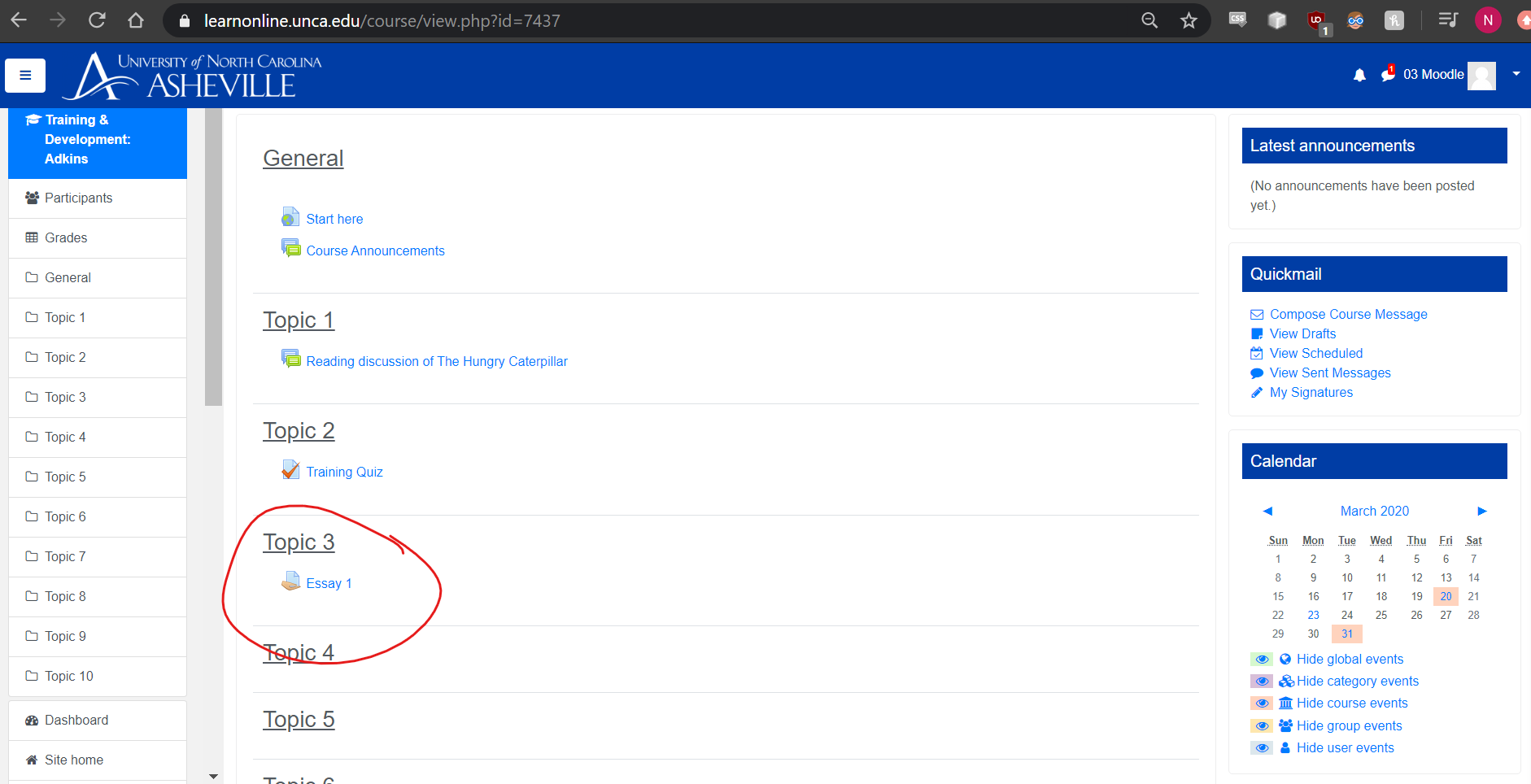The width and height of the screenshot is (1531, 784).
Task: Select Grades in the sidebar
Action: coord(66,238)
